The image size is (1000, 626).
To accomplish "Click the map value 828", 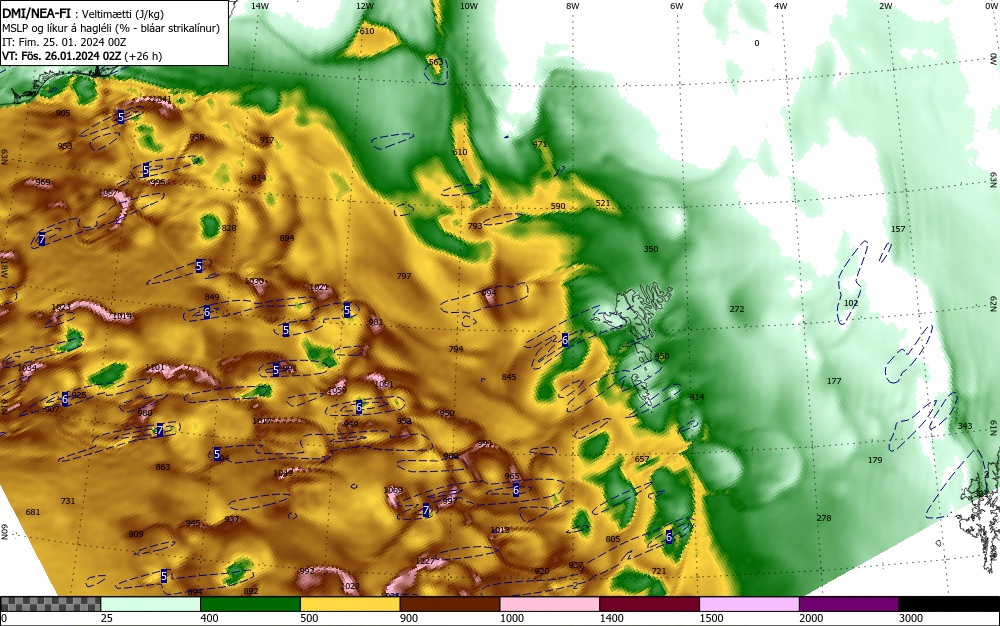I will (x=229, y=228).
